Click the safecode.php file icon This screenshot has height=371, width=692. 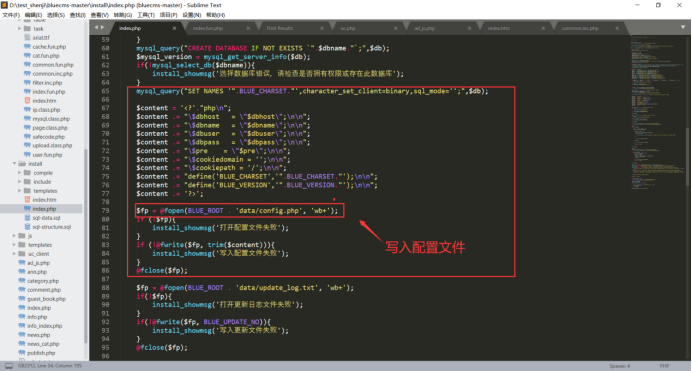[x=27, y=137]
